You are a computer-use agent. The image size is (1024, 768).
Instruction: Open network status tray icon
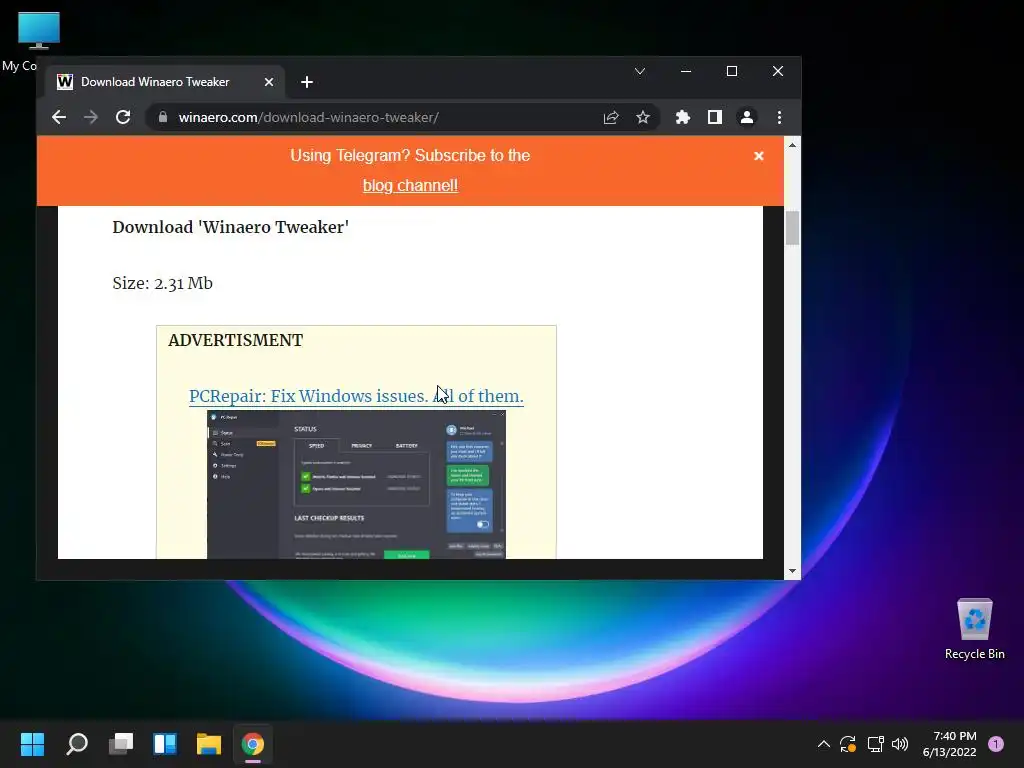point(875,744)
